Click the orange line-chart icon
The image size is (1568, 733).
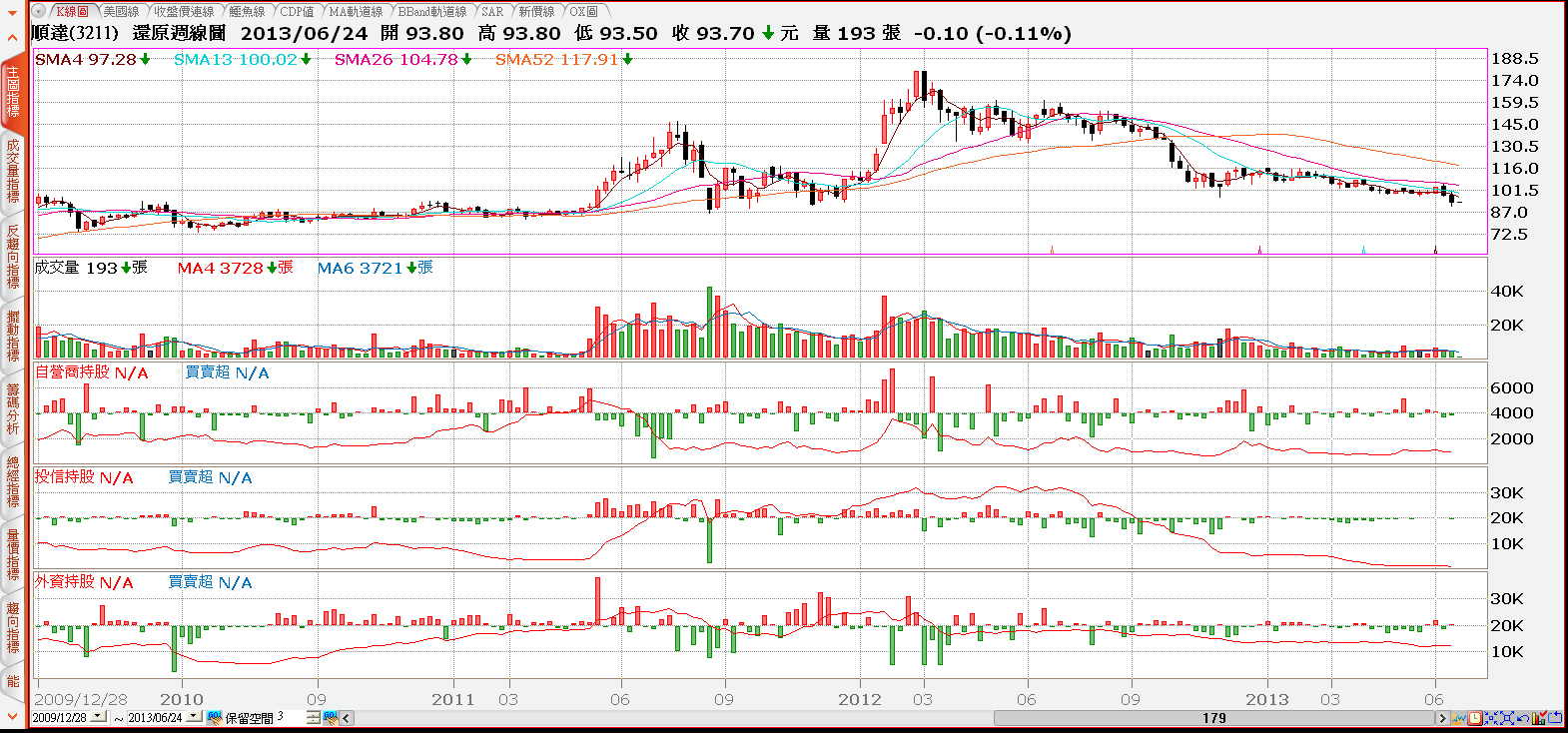pyautogui.click(x=1459, y=718)
